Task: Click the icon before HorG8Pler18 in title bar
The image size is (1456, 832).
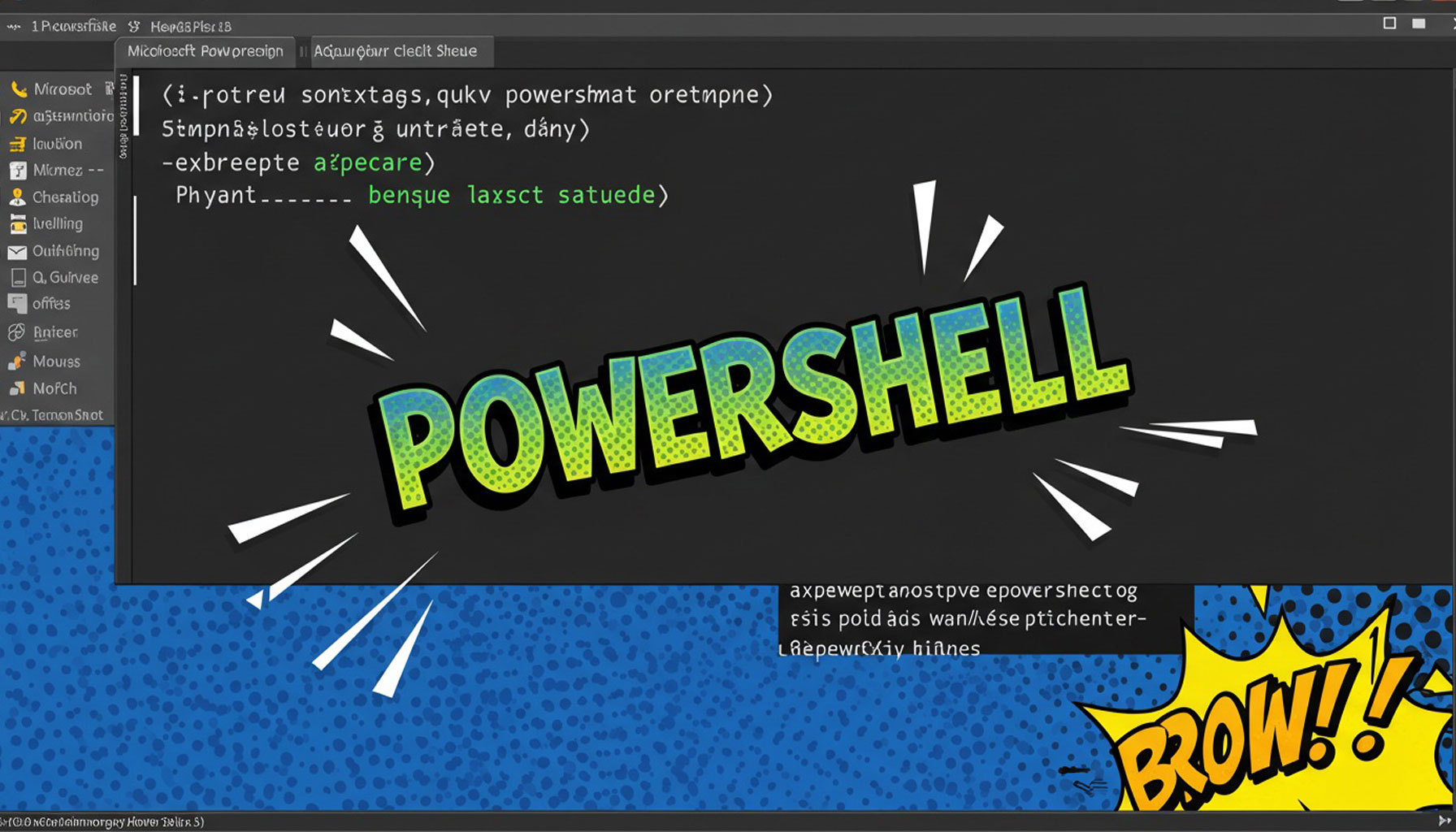Action: click(x=134, y=26)
